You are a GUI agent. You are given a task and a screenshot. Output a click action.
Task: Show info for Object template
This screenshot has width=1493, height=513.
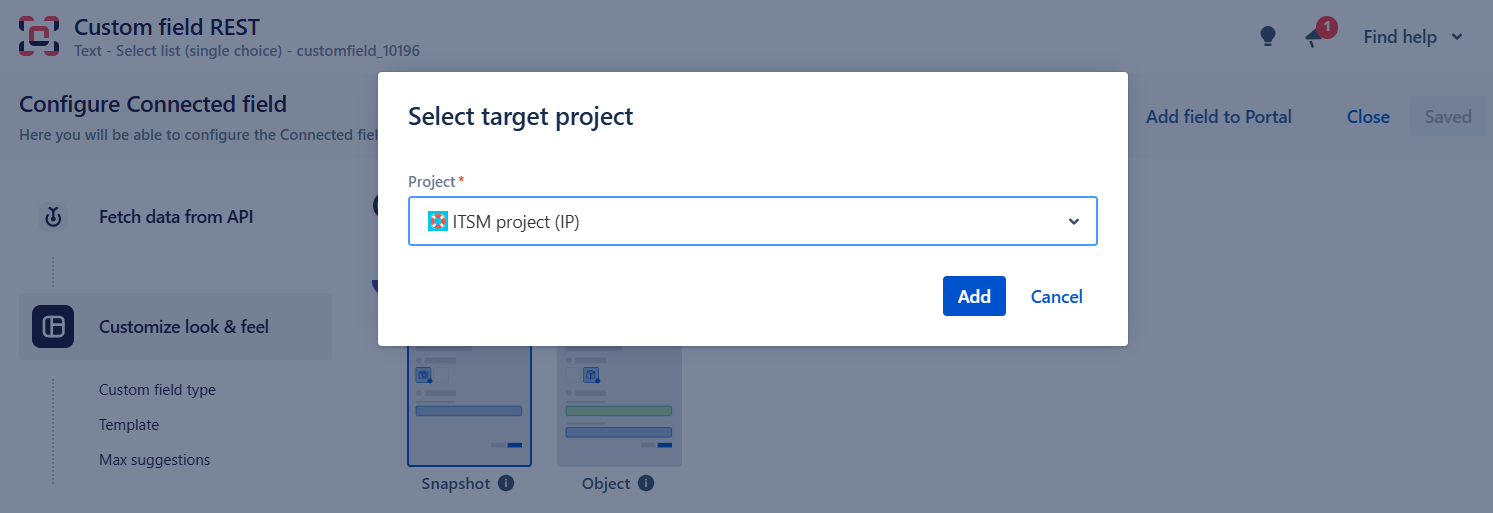[646, 484]
